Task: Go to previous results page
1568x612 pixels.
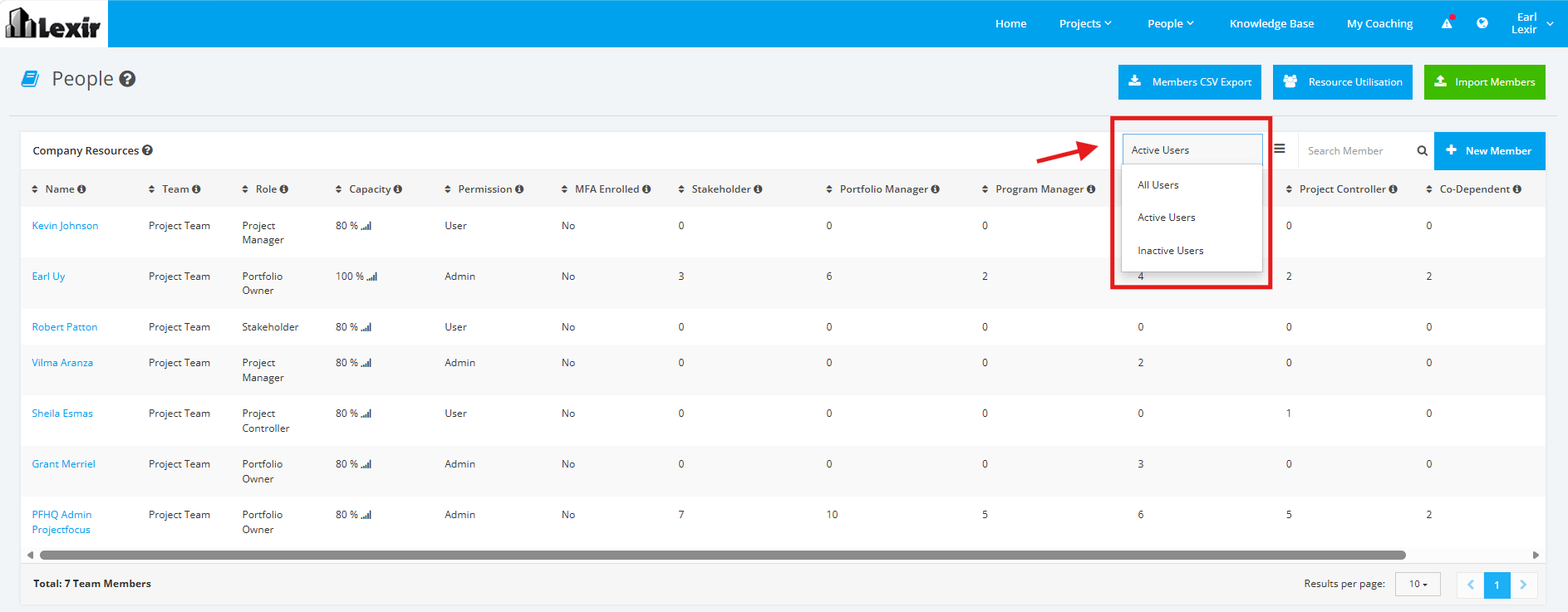Action: (x=1470, y=585)
